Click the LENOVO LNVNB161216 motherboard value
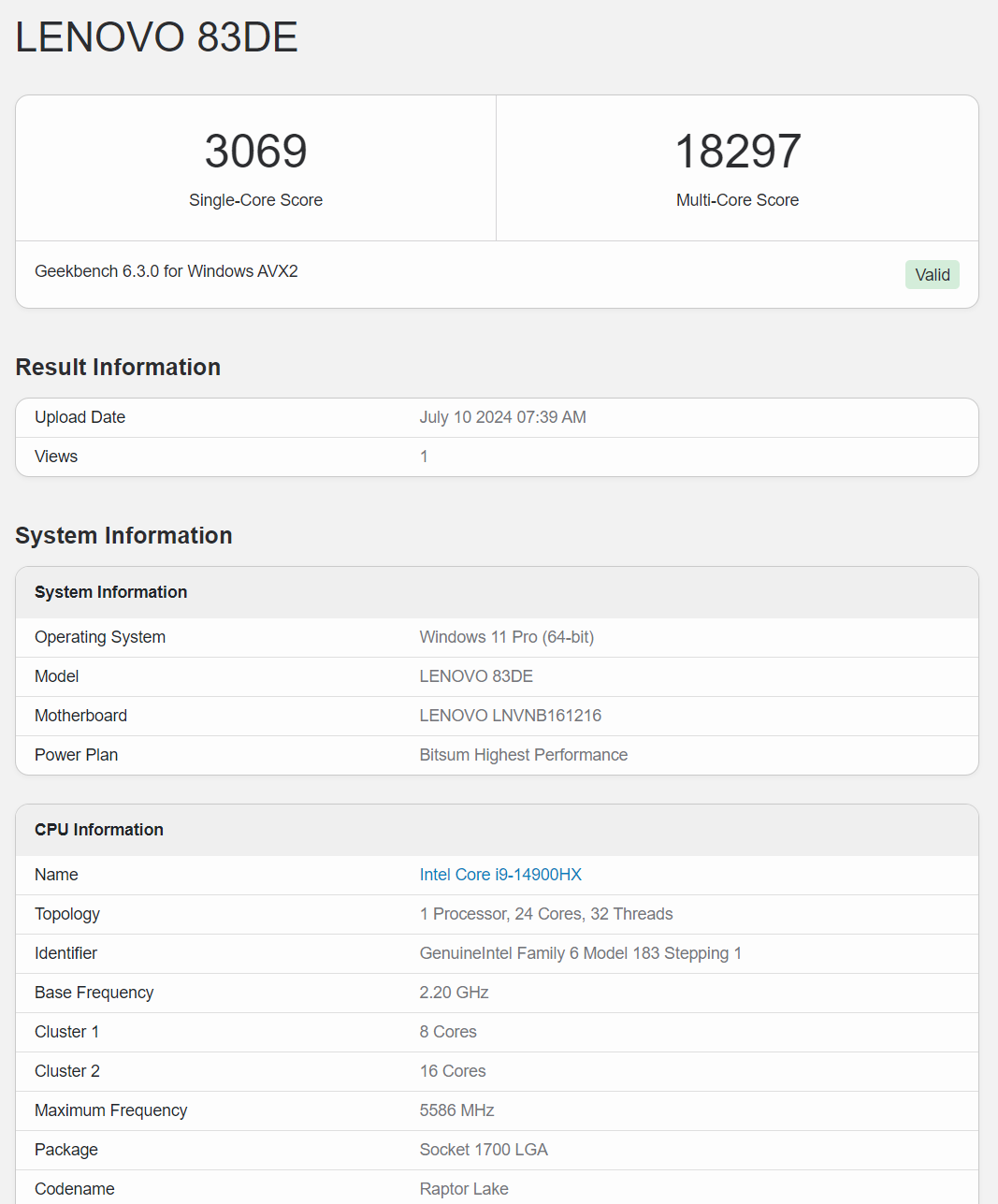The image size is (998, 1204). click(x=511, y=716)
